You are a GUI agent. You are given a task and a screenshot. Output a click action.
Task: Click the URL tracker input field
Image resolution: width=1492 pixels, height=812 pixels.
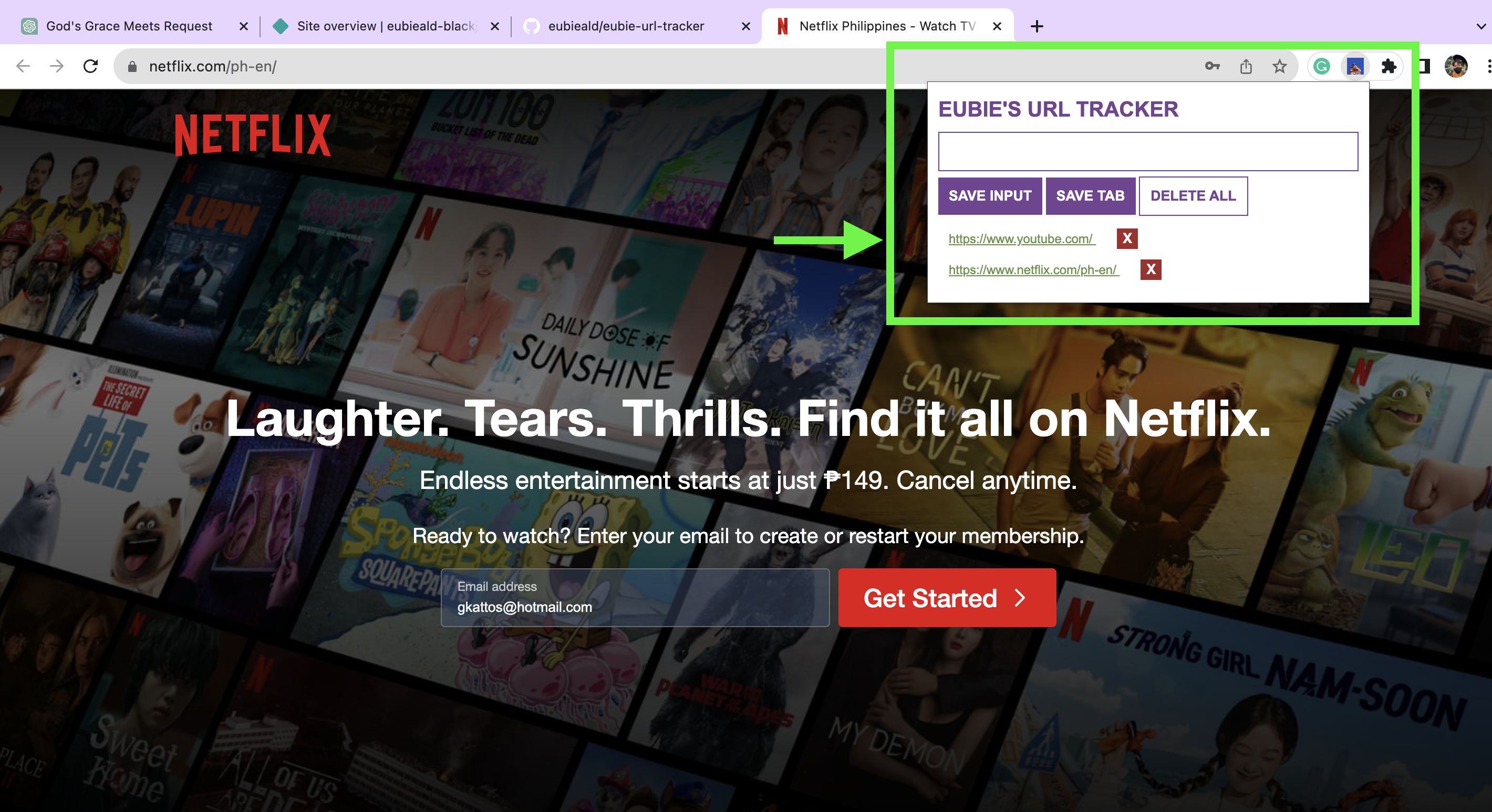click(x=1147, y=151)
